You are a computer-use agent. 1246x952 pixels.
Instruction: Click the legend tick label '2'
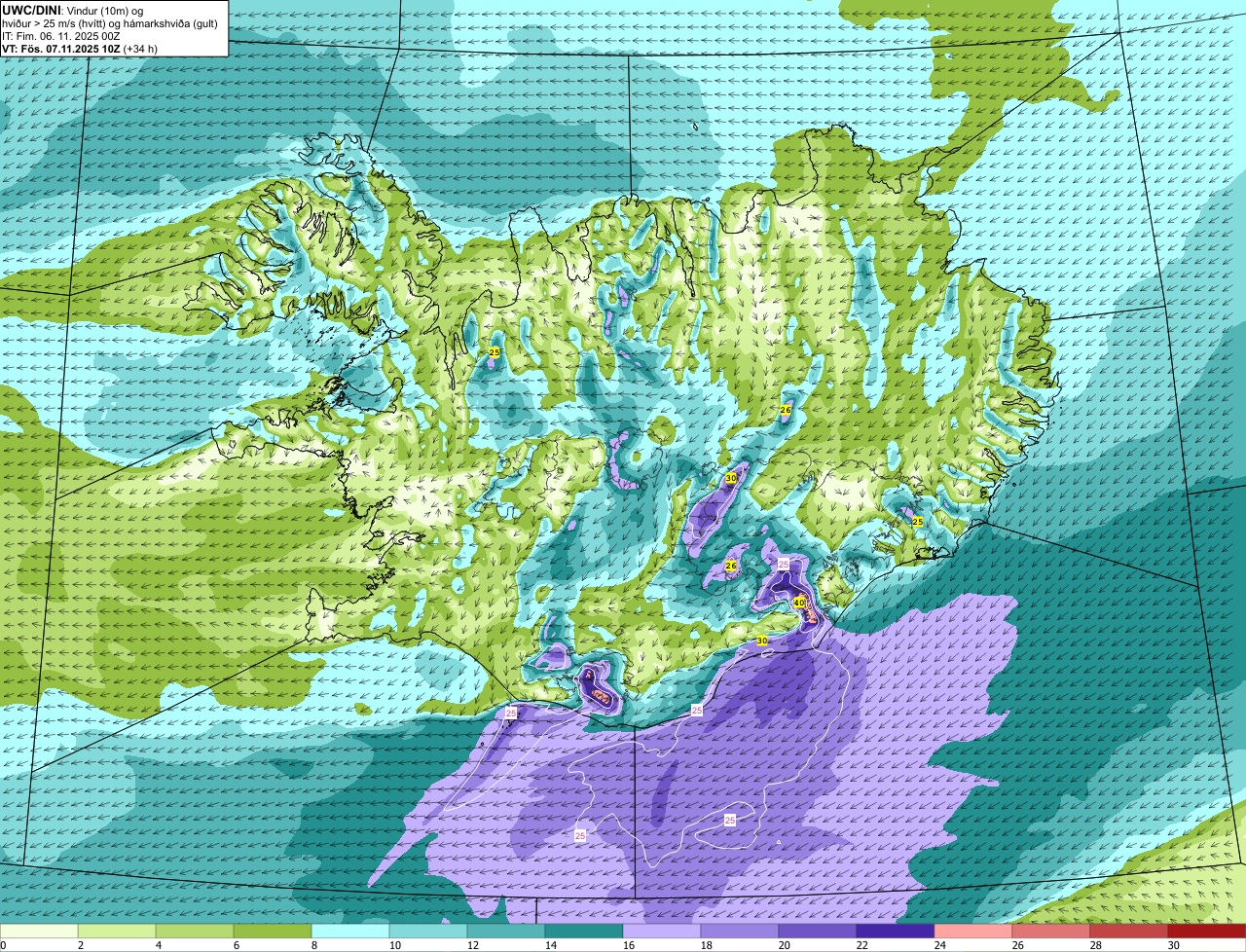[x=80, y=945]
